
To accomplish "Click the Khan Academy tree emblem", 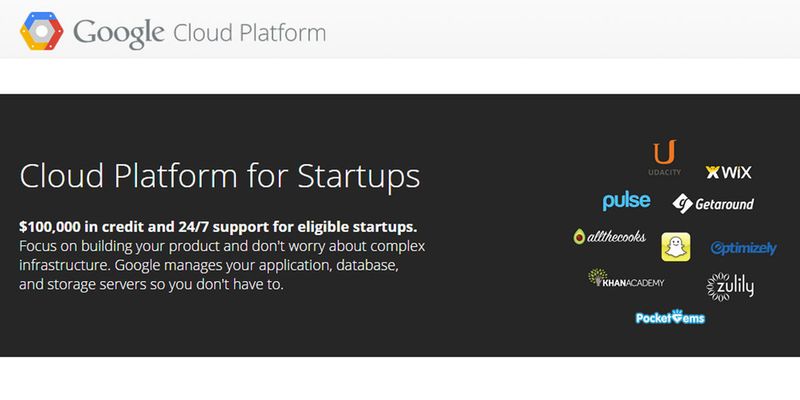I will point(597,277).
